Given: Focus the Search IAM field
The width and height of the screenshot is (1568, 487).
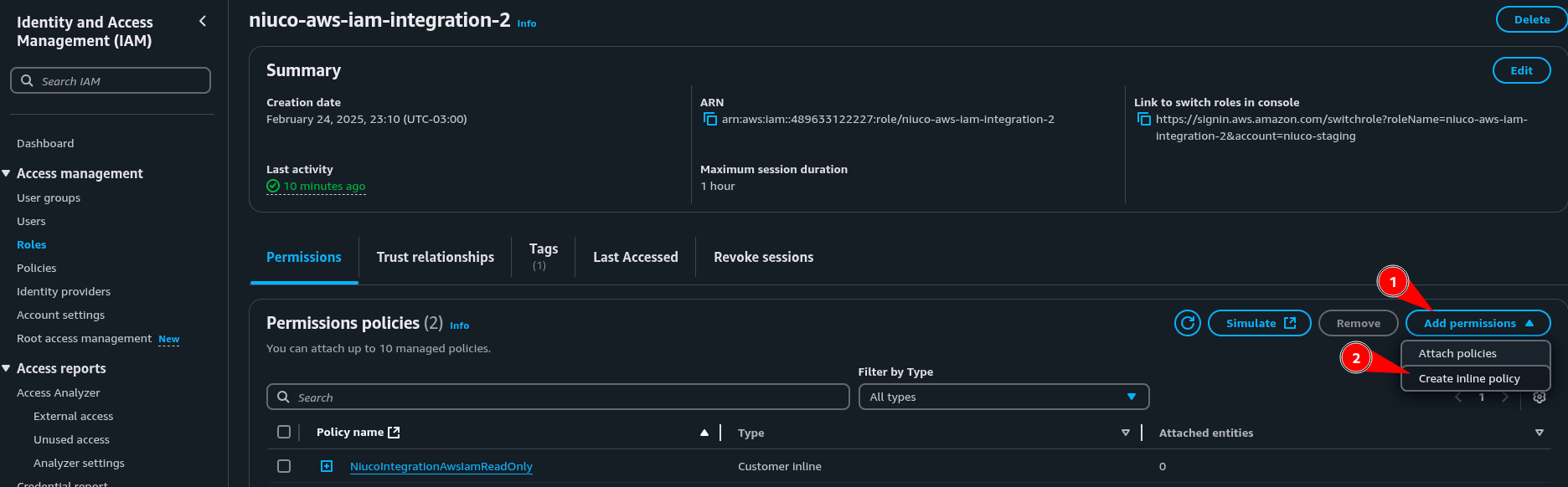Looking at the screenshot, I should click(111, 80).
